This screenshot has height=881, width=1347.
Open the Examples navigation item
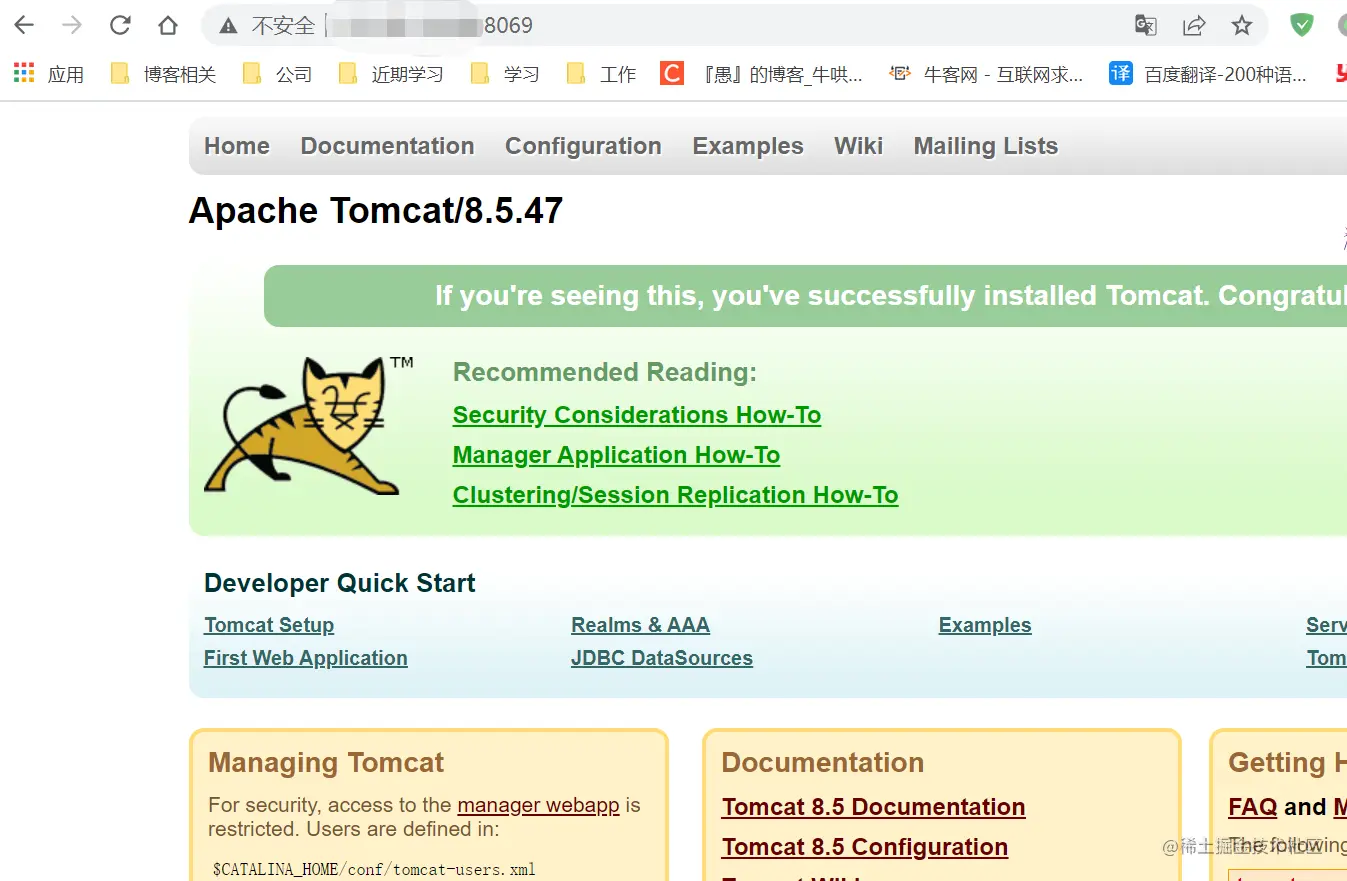coord(748,146)
